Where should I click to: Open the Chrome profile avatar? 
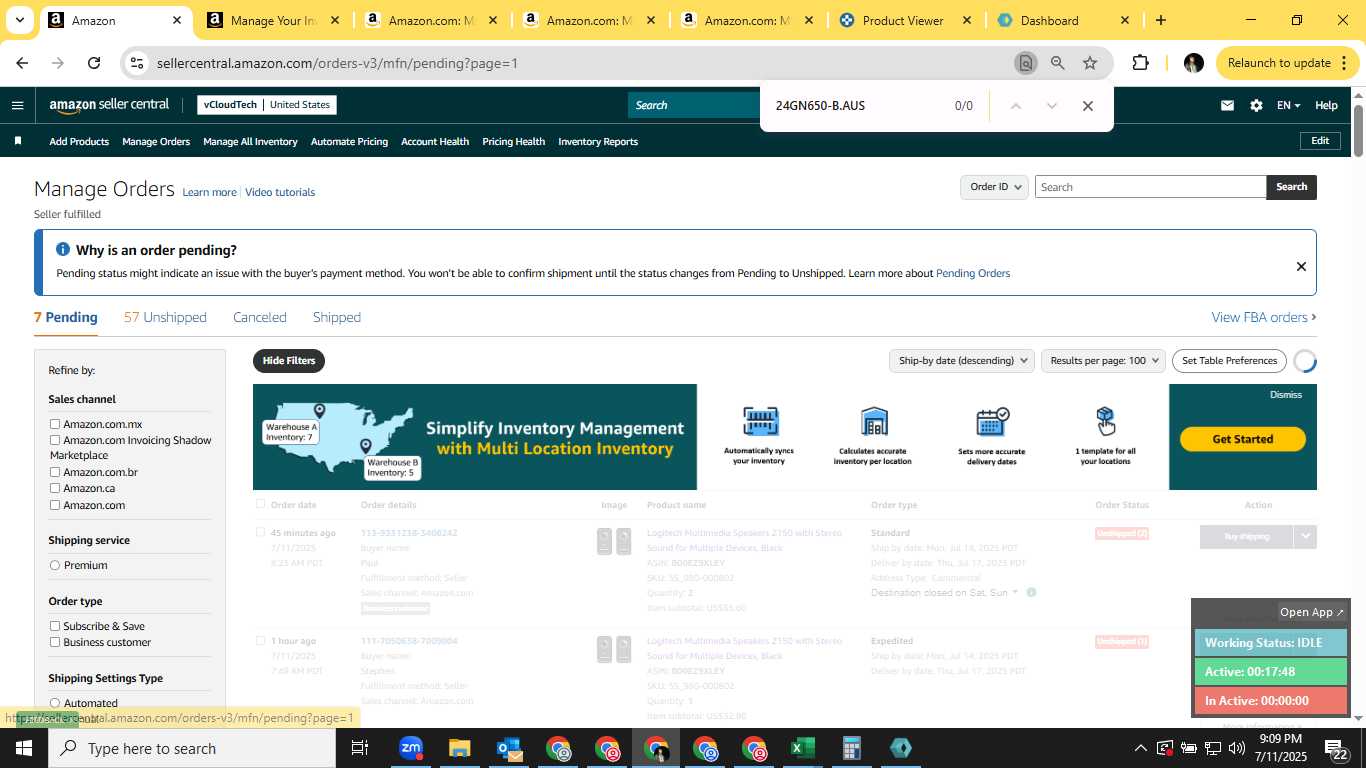click(1193, 63)
